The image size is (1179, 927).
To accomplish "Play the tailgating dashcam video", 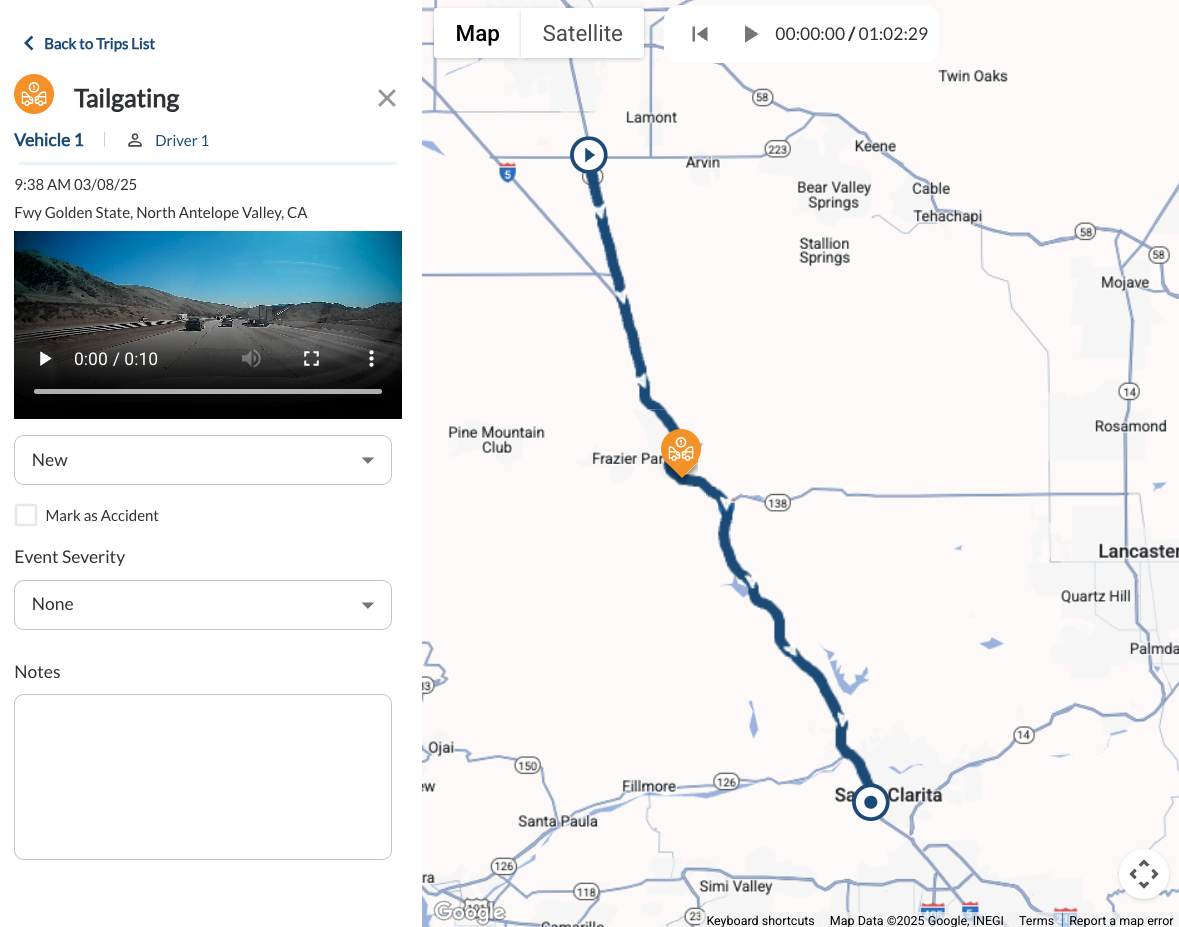I will [44, 358].
